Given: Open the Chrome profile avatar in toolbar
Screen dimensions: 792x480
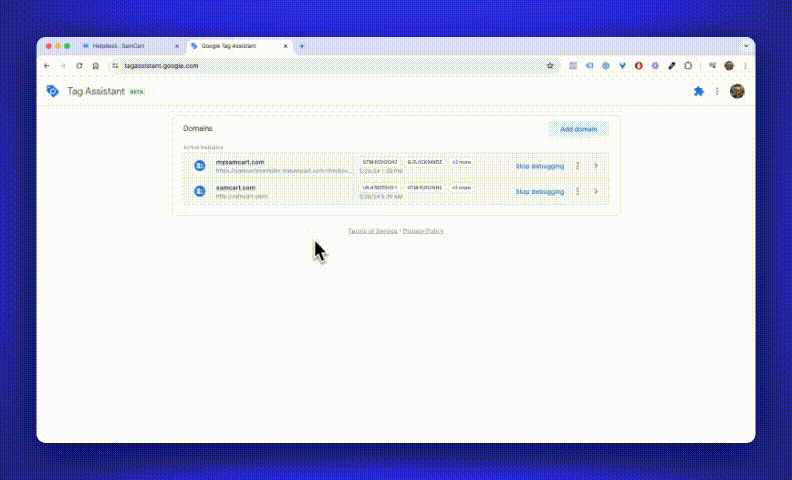Looking at the screenshot, I should 729,66.
